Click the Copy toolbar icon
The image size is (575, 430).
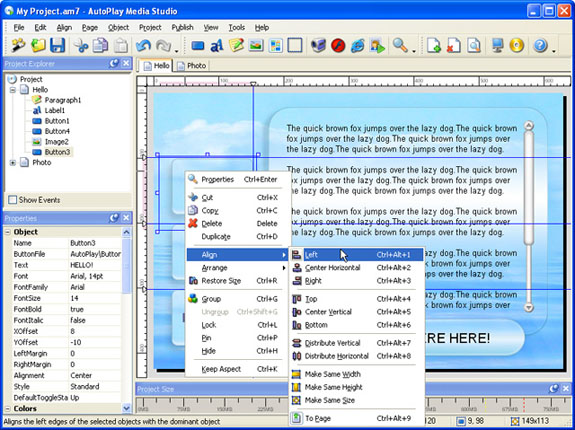pyautogui.click(x=100, y=45)
